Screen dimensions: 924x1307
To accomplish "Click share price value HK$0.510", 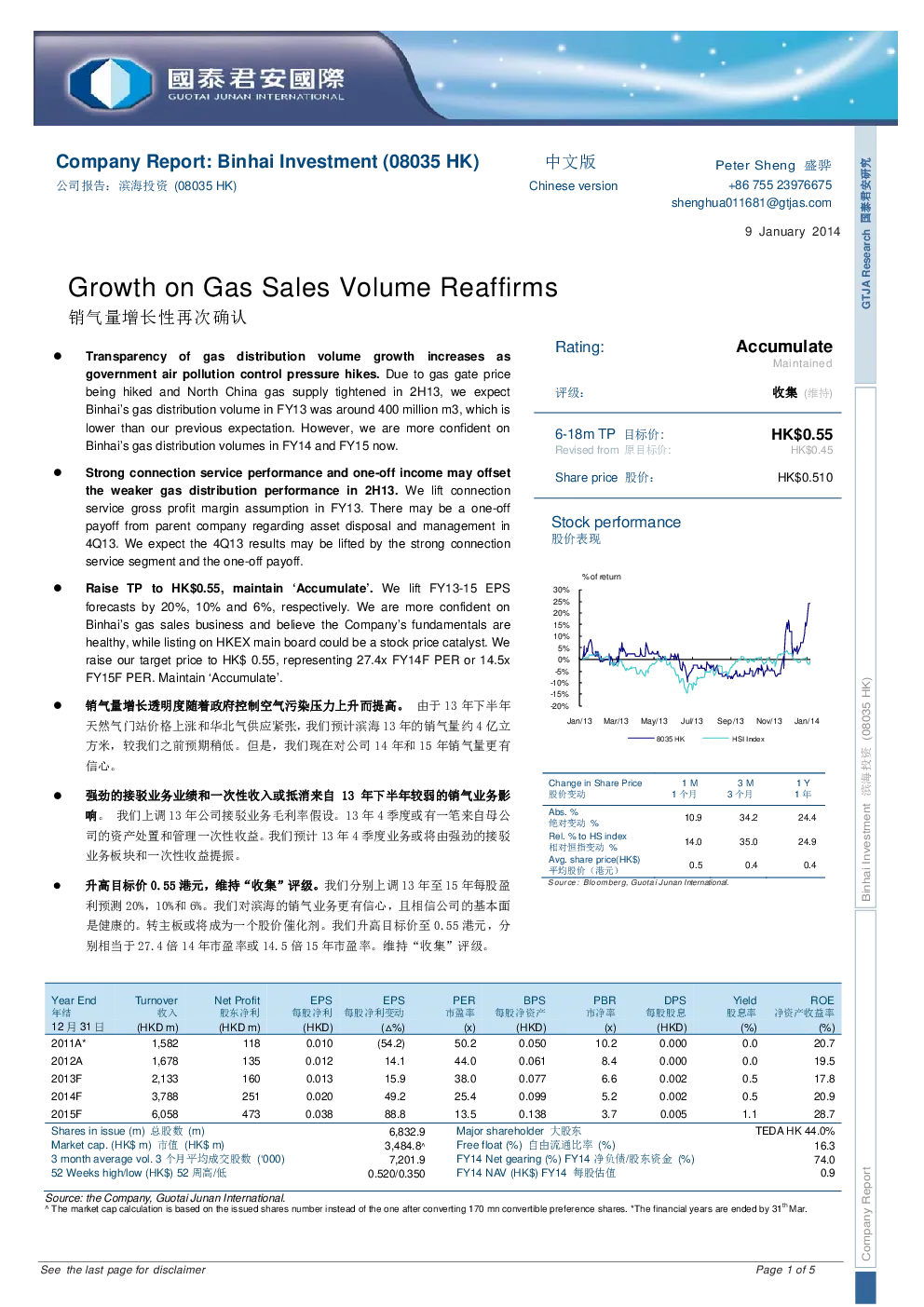I will tap(806, 478).
